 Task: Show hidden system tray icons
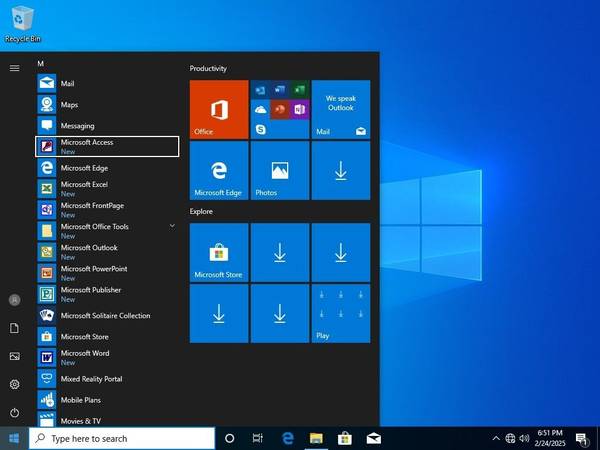click(496, 438)
